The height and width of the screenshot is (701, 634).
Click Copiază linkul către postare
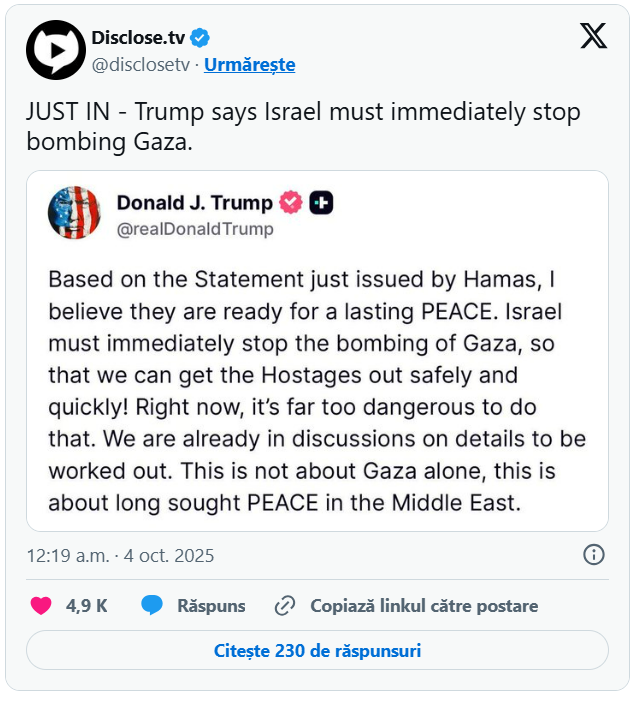click(424, 605)
